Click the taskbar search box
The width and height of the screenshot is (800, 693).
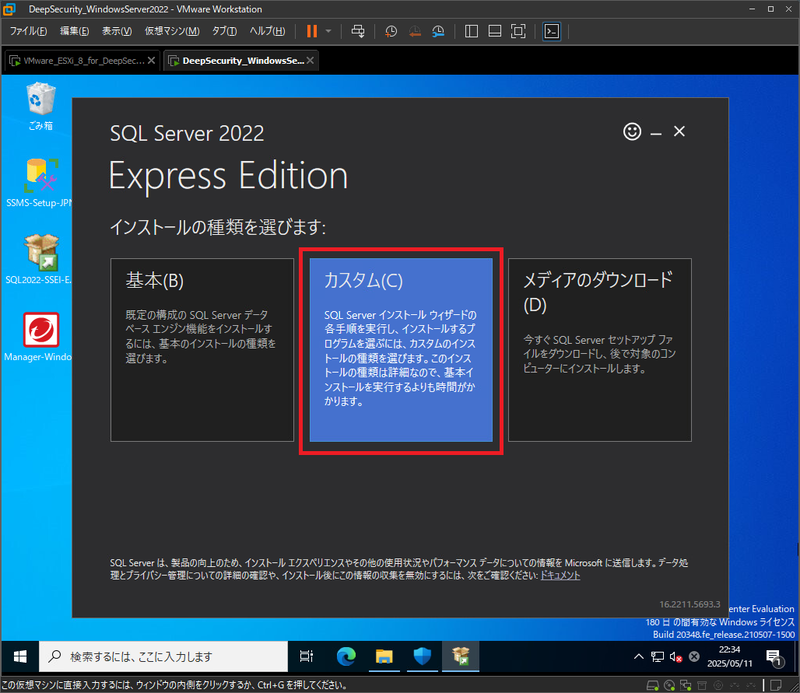pyautogui.click(x=163, y=656)
